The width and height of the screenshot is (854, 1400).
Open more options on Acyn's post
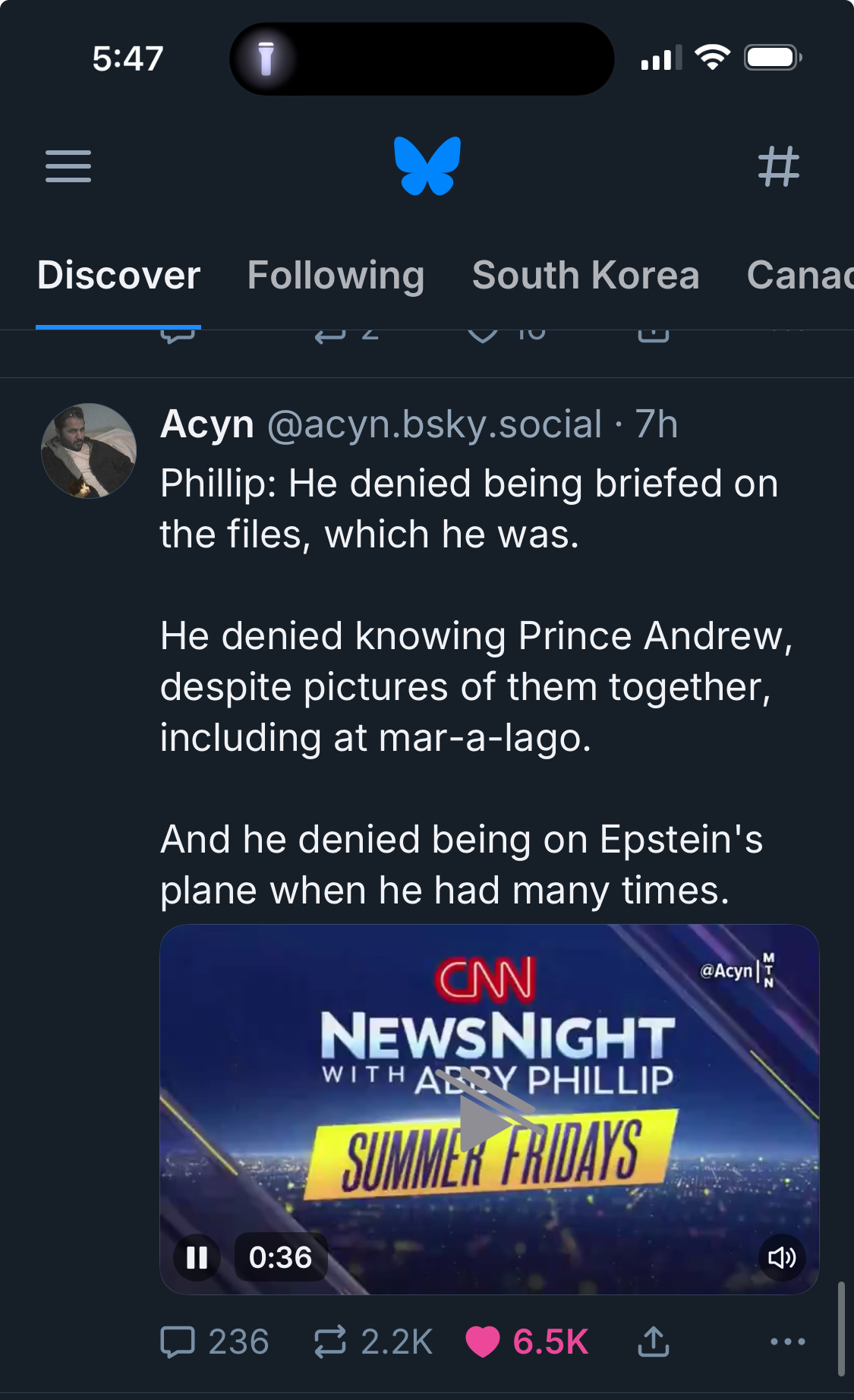787,1342
